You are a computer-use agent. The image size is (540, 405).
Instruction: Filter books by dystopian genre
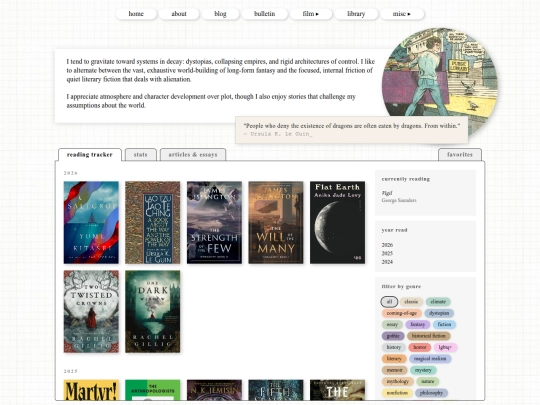[x=439, y=313]
